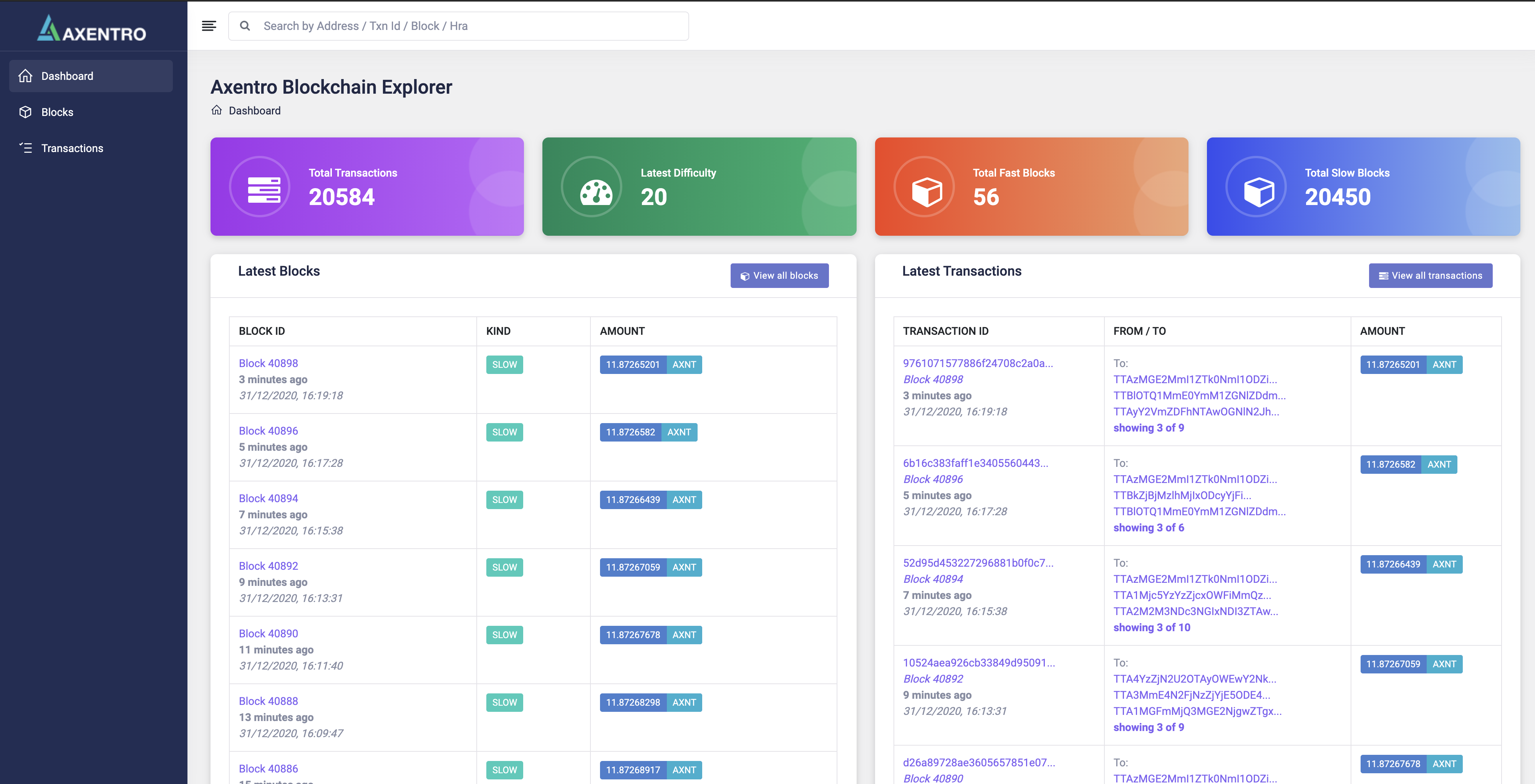Viewport: 1535px width, 784px height.
Task: Click the Axentro logo
Action: 92,28
